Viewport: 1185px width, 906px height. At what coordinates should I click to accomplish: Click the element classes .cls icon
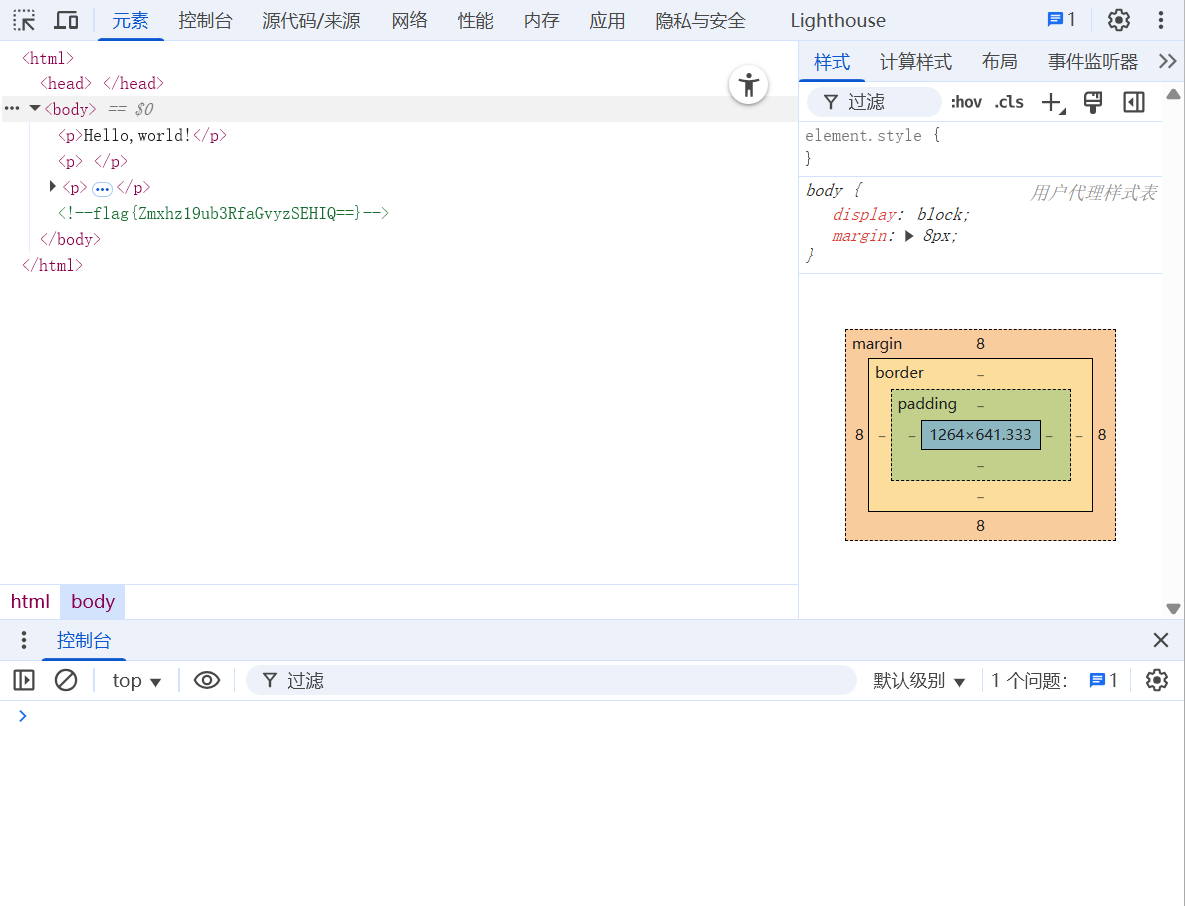[x=1008, y=101]
